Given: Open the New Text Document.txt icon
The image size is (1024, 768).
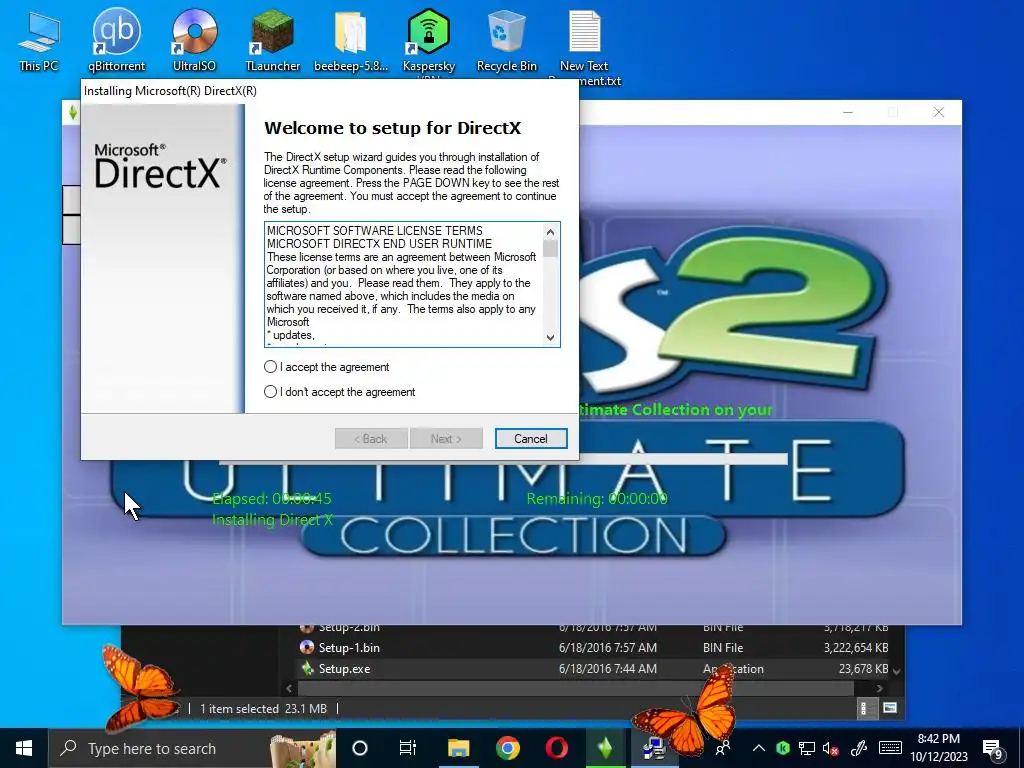Looking at the screenshot, I should pos(584,46).
